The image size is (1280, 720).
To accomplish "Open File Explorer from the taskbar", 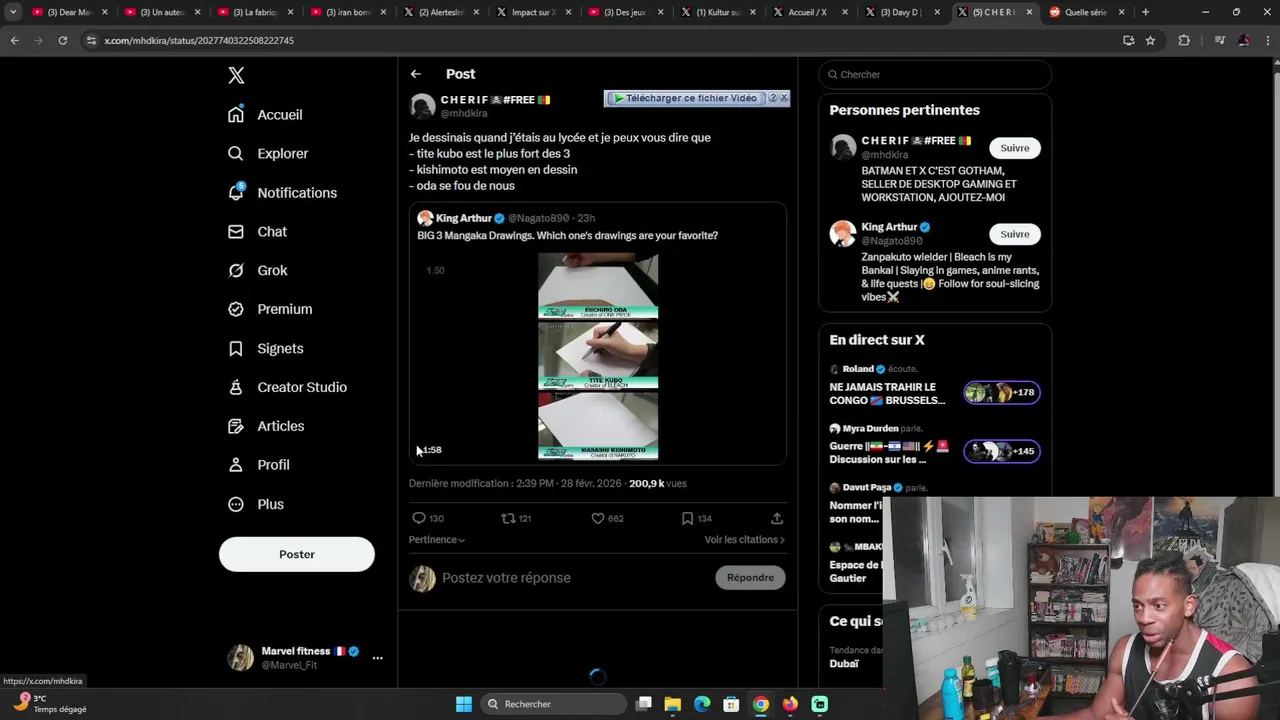I will point(673,704).
